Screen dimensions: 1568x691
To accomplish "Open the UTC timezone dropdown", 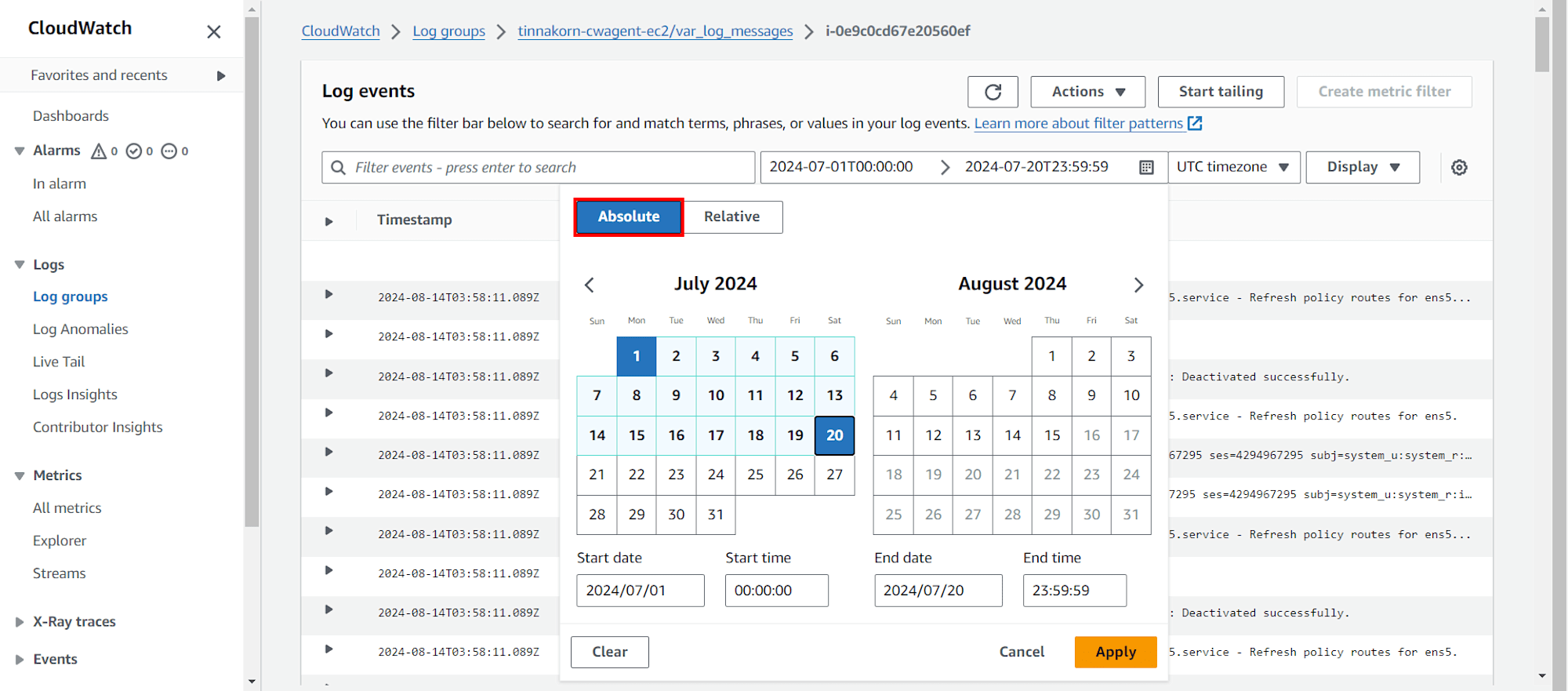I will tap(1233, 167).
